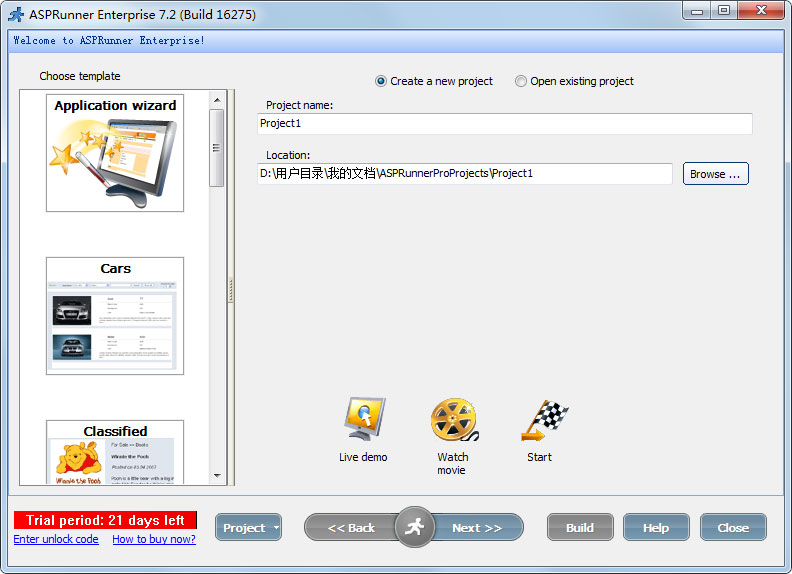Screen dimensions: 792x574
Task: Open the Watch movie film reel icon
Action: point(453,420)
